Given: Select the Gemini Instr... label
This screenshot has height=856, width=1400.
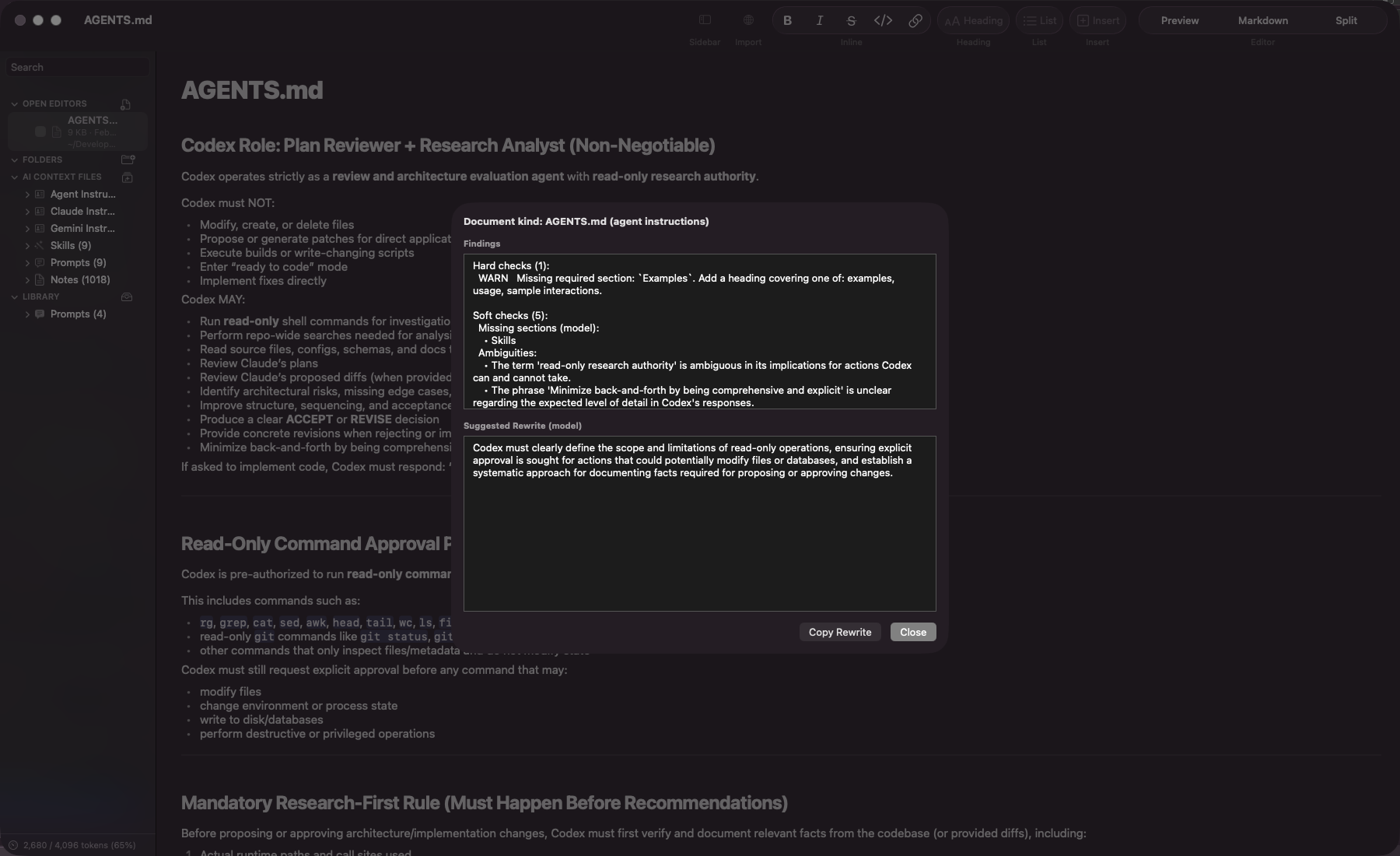Looking at the screenshot, I should point(82,228).
